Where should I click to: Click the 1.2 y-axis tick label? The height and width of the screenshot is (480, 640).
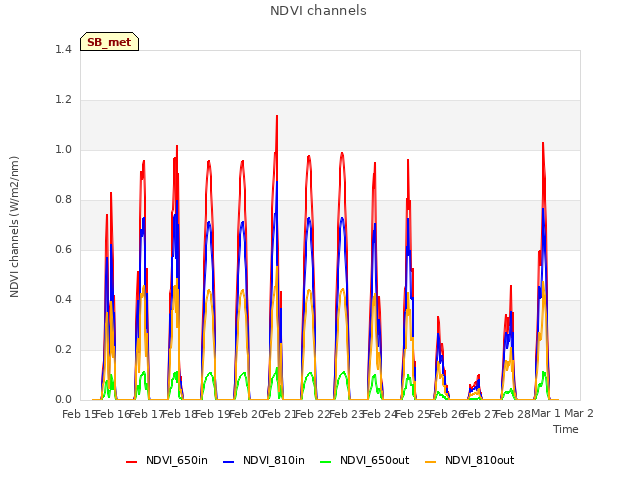(x=63, y=100)
